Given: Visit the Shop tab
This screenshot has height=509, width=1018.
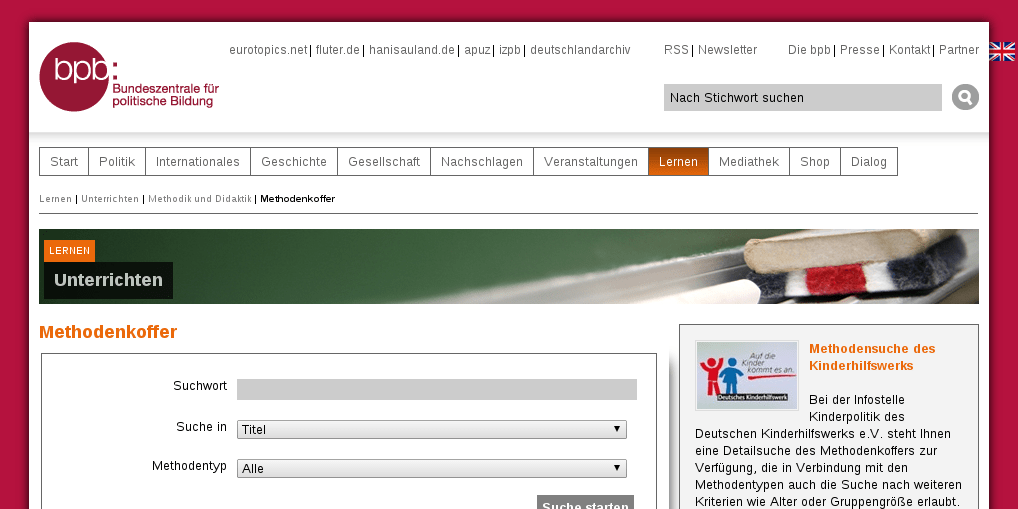Looking at the screenshot, I should click(x=815, y=162).
